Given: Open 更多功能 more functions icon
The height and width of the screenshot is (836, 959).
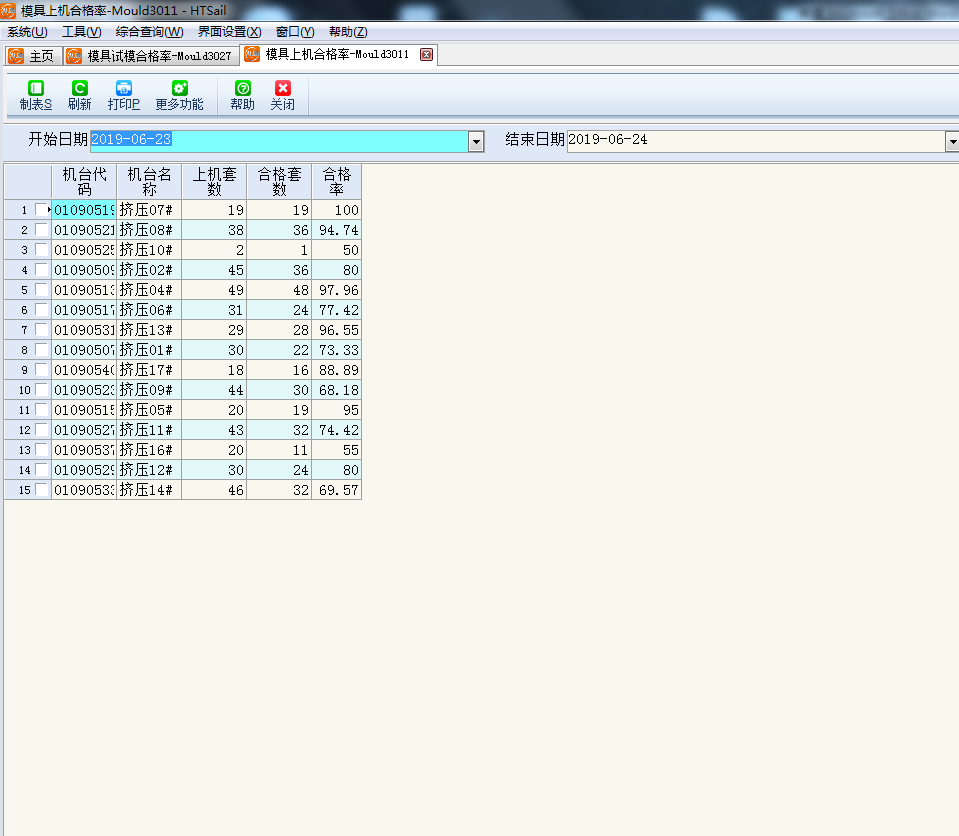Looking at the screenshot, I should pos(179,89).
